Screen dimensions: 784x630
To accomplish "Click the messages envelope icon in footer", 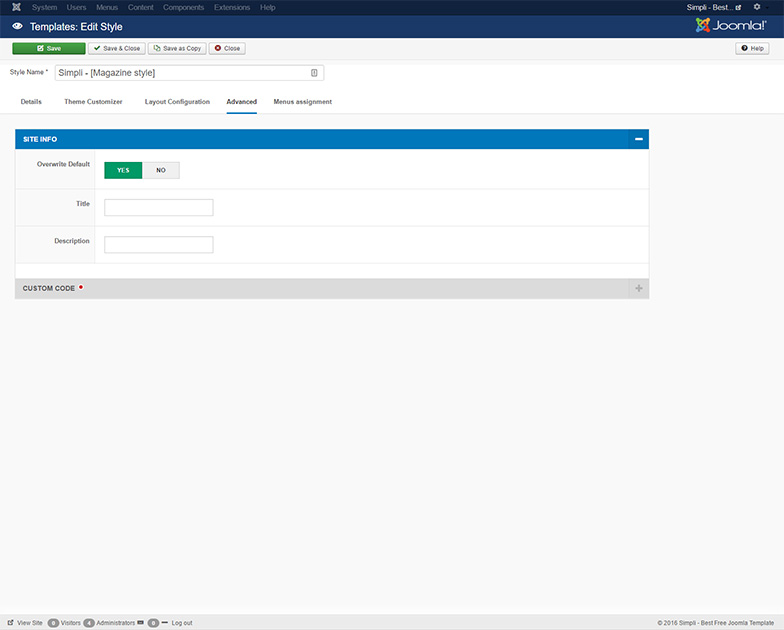I will (x=141, y=622).
